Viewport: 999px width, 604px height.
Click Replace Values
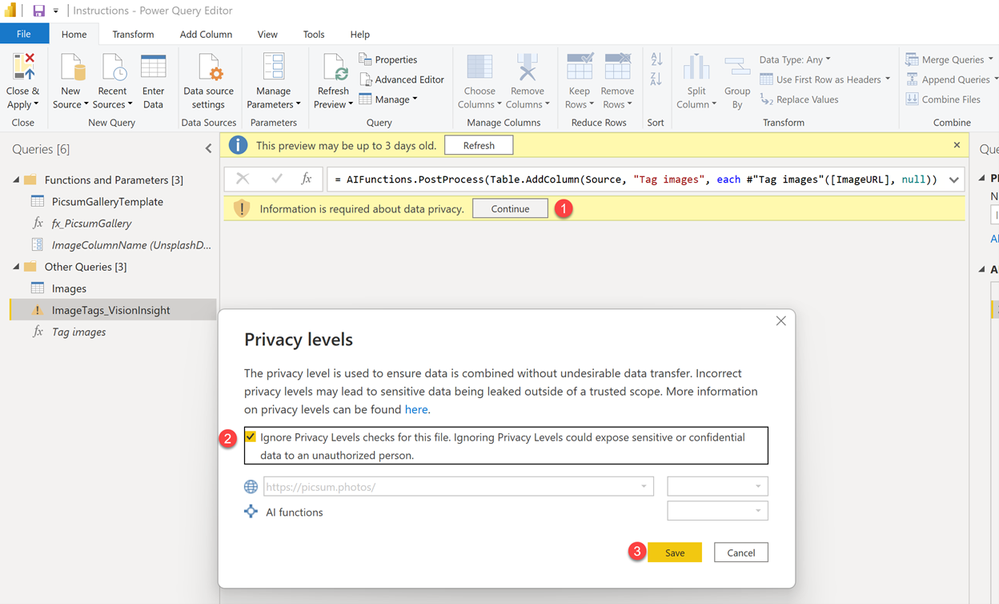click(x=800, y=99)
